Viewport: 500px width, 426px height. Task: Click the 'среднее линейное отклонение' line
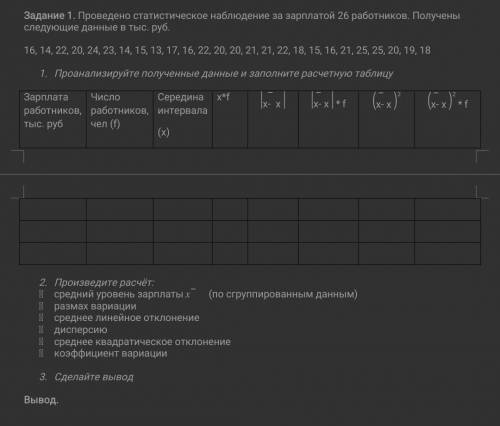pyautogui.click(x=127, y=318)
